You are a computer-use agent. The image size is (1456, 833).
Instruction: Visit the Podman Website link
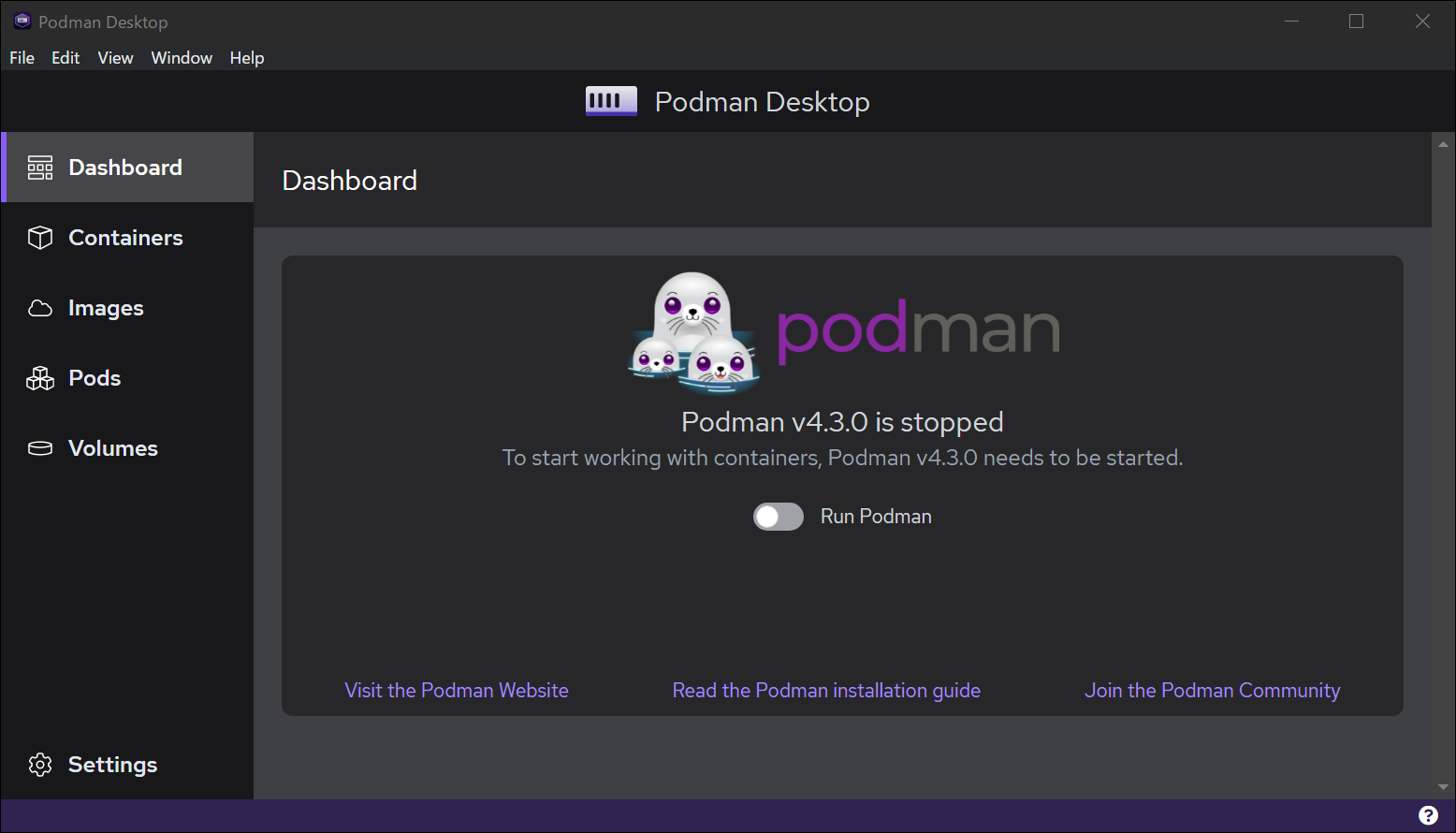457,691
